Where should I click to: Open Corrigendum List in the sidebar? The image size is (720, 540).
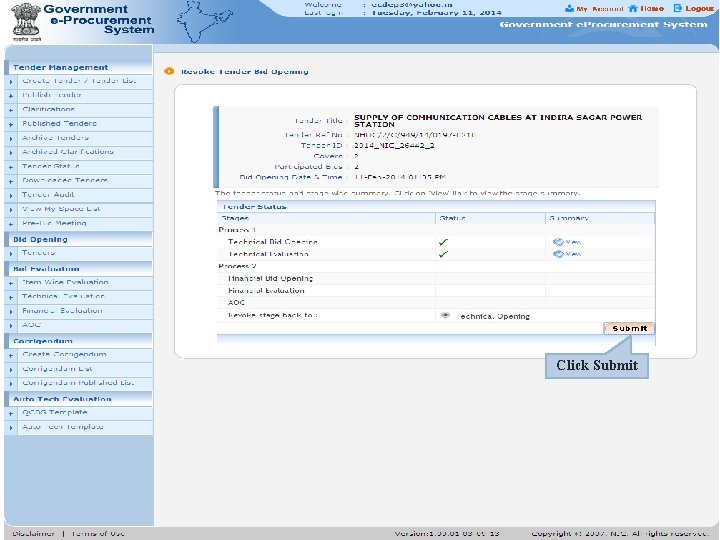pos(57,369)
